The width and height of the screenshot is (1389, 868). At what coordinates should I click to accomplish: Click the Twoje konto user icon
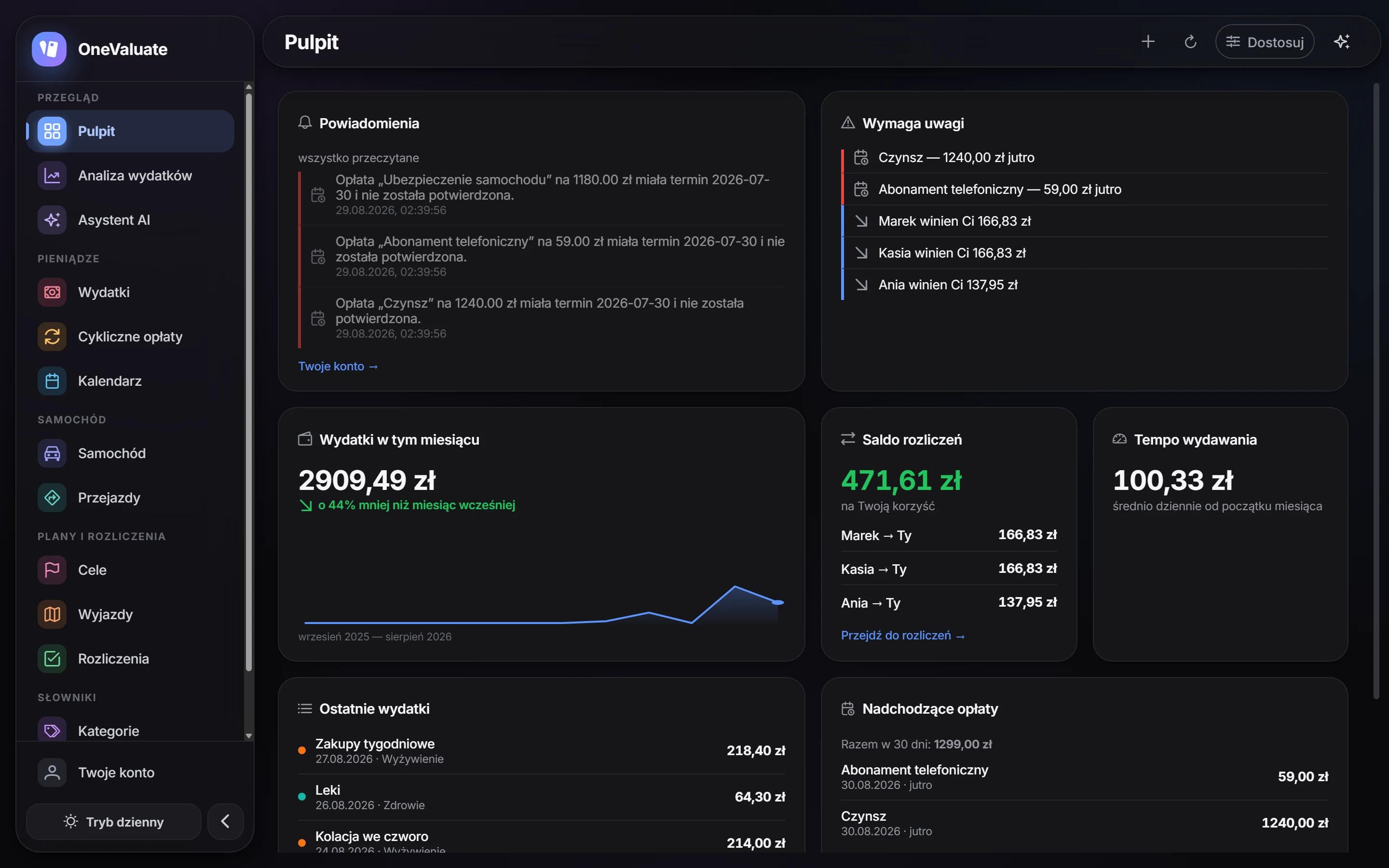pyautogui.click(x=52, y=773)
